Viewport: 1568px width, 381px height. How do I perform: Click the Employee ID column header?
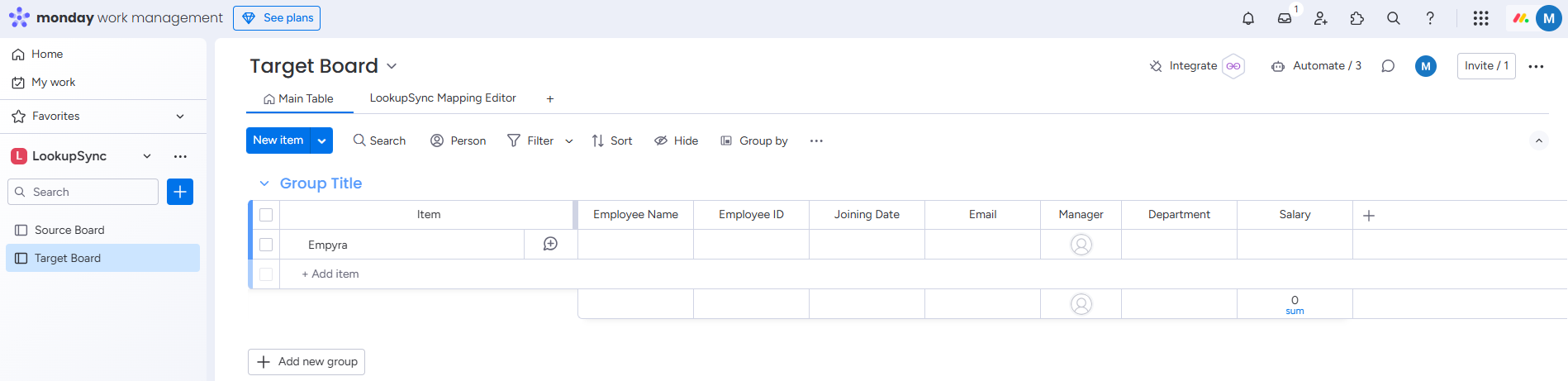751,215
